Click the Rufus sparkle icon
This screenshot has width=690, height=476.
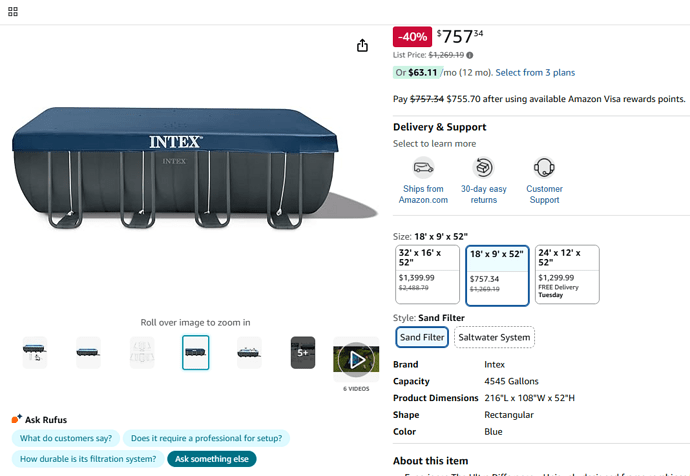pyautogui.click(x=17, y=420)
